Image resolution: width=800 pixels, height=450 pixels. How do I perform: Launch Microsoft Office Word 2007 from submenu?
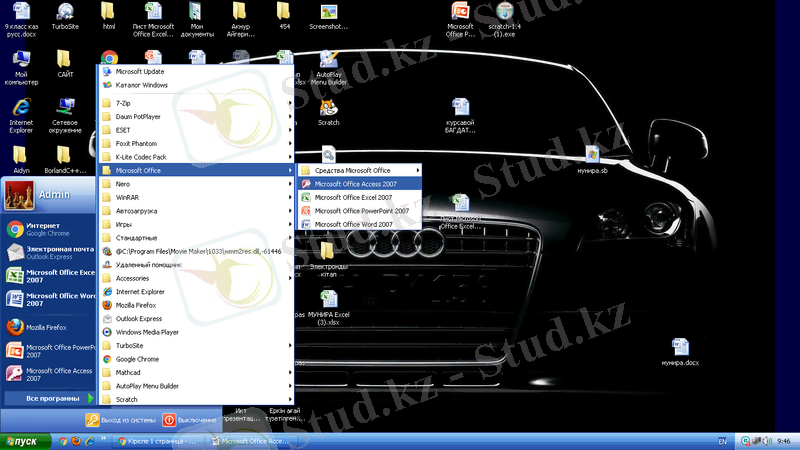353,225
